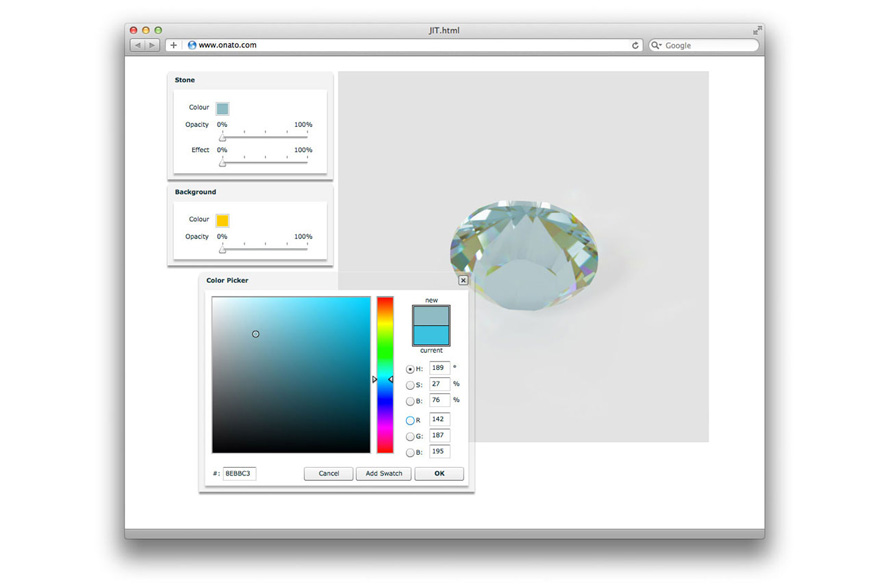This screenshot has height=587, width=890.
Task: Minimize the window with the yellow button
Action: [146, 30]
